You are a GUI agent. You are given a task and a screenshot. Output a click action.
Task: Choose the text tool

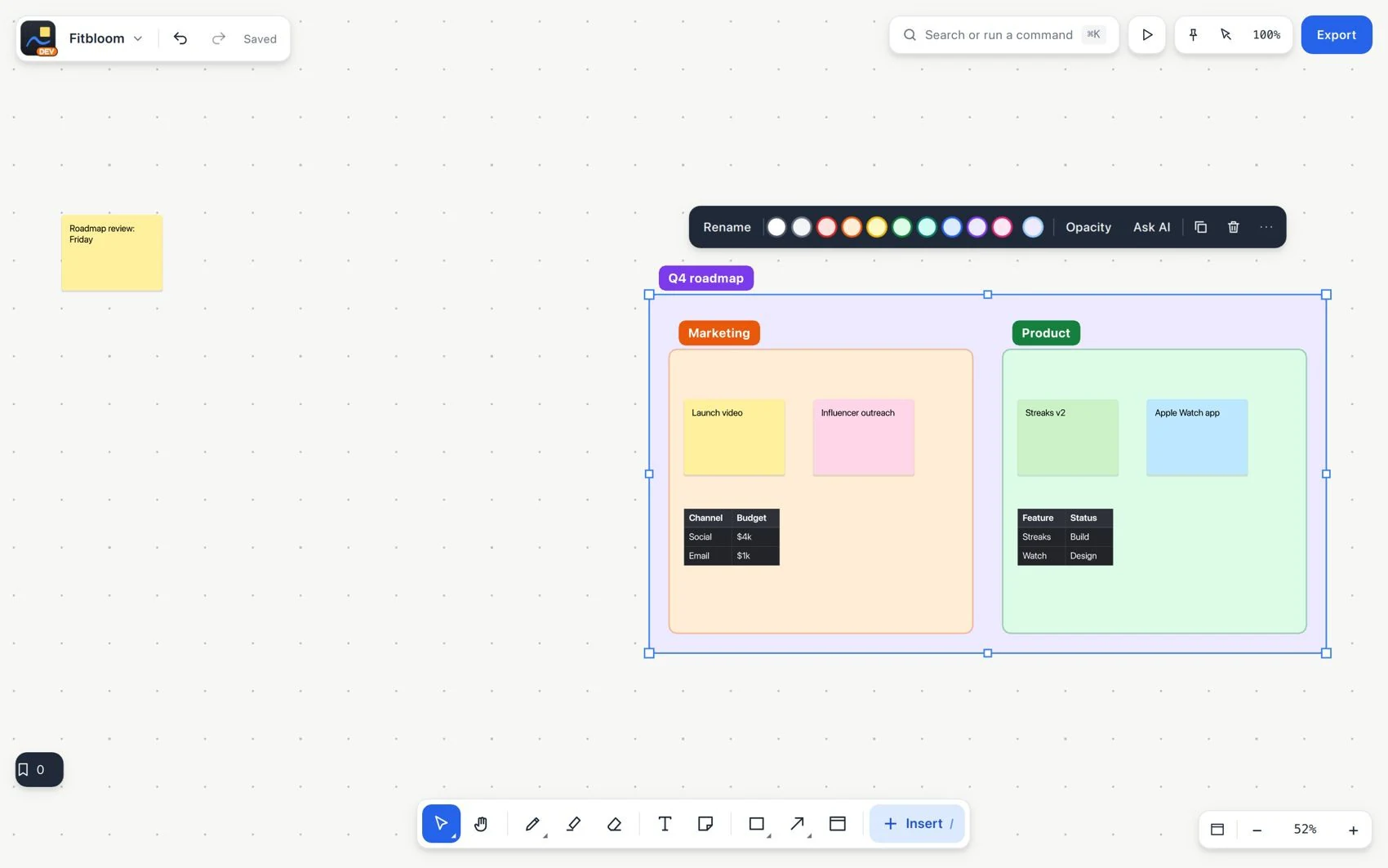665,823
